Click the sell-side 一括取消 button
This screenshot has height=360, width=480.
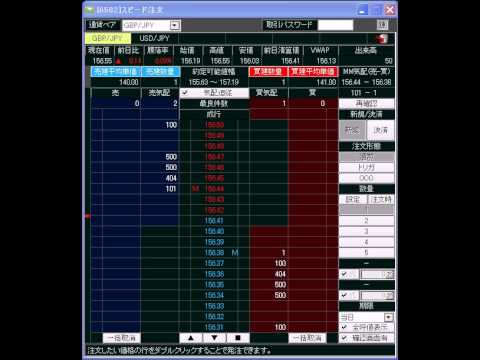(x=121, y=338)
